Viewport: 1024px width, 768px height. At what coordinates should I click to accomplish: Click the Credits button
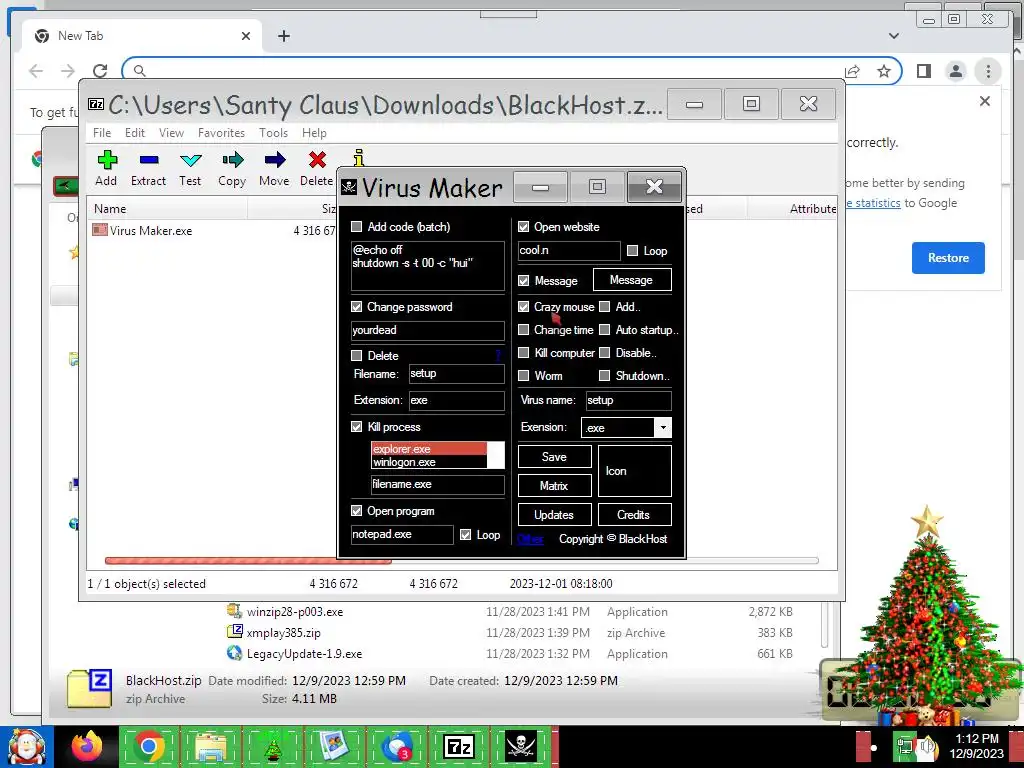[634, 515]
